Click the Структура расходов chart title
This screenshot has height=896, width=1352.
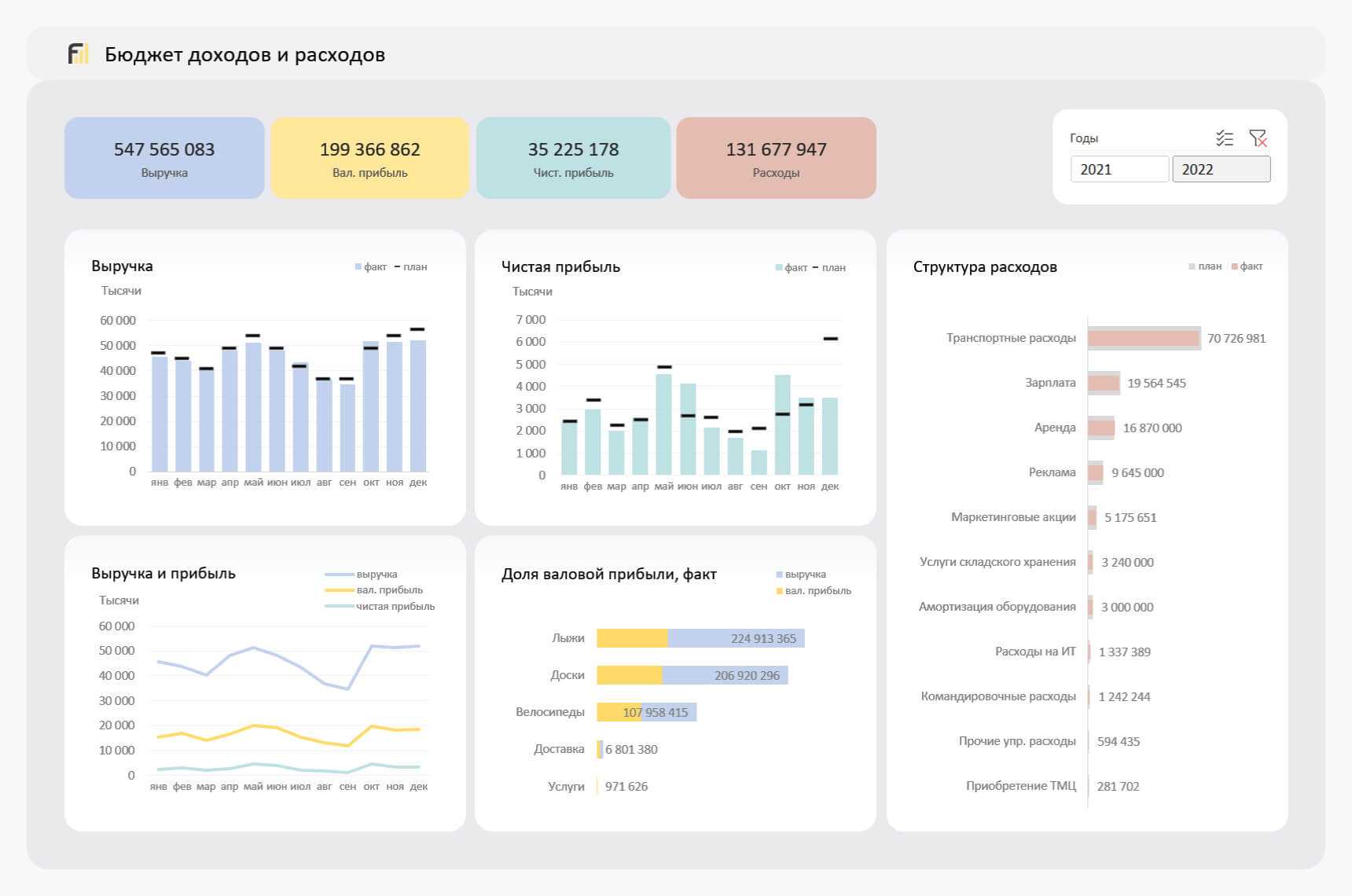984,267
